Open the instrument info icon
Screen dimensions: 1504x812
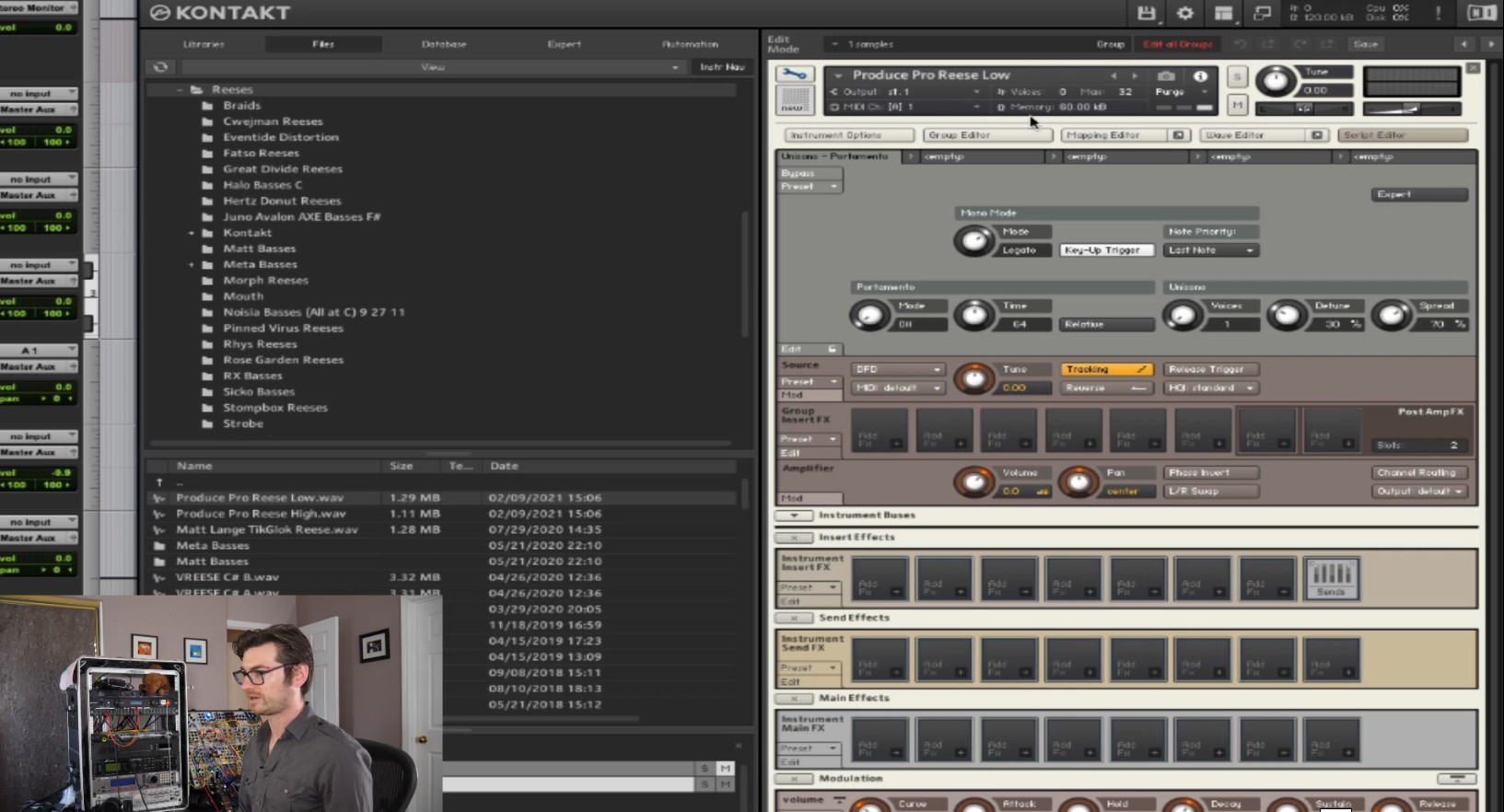pyautogui.click(x=1200, y=75)
